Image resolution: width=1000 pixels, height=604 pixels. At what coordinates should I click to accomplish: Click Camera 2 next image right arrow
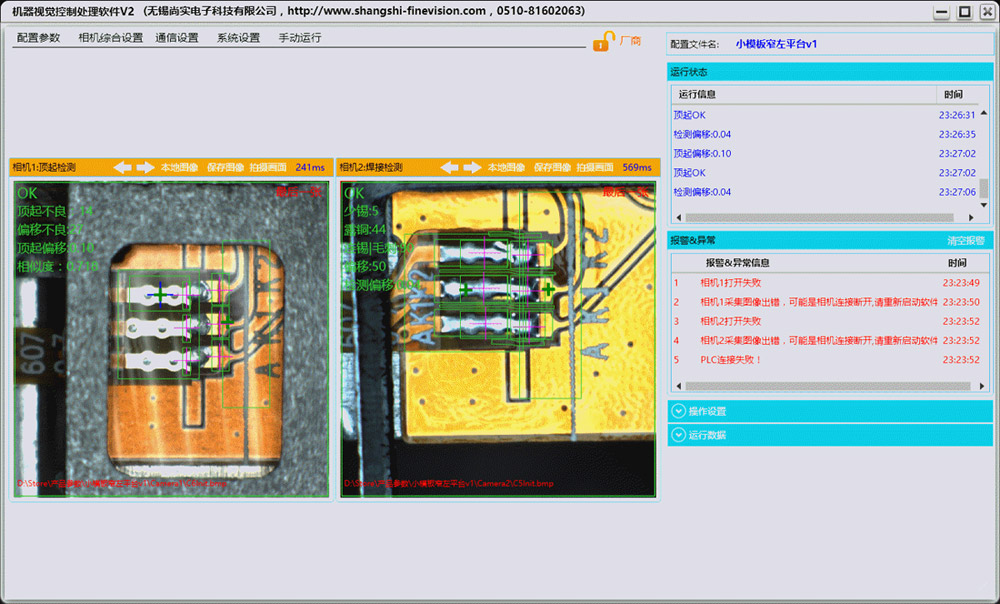coord(473,167)
